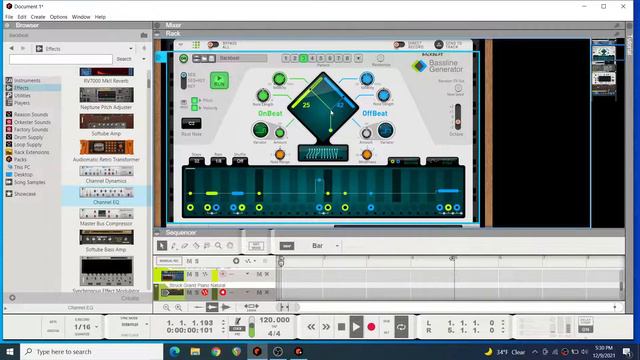Click the transport Stop button
This screenshot has width=640, height=360.
pyautogui.click(x=341, y=327)
